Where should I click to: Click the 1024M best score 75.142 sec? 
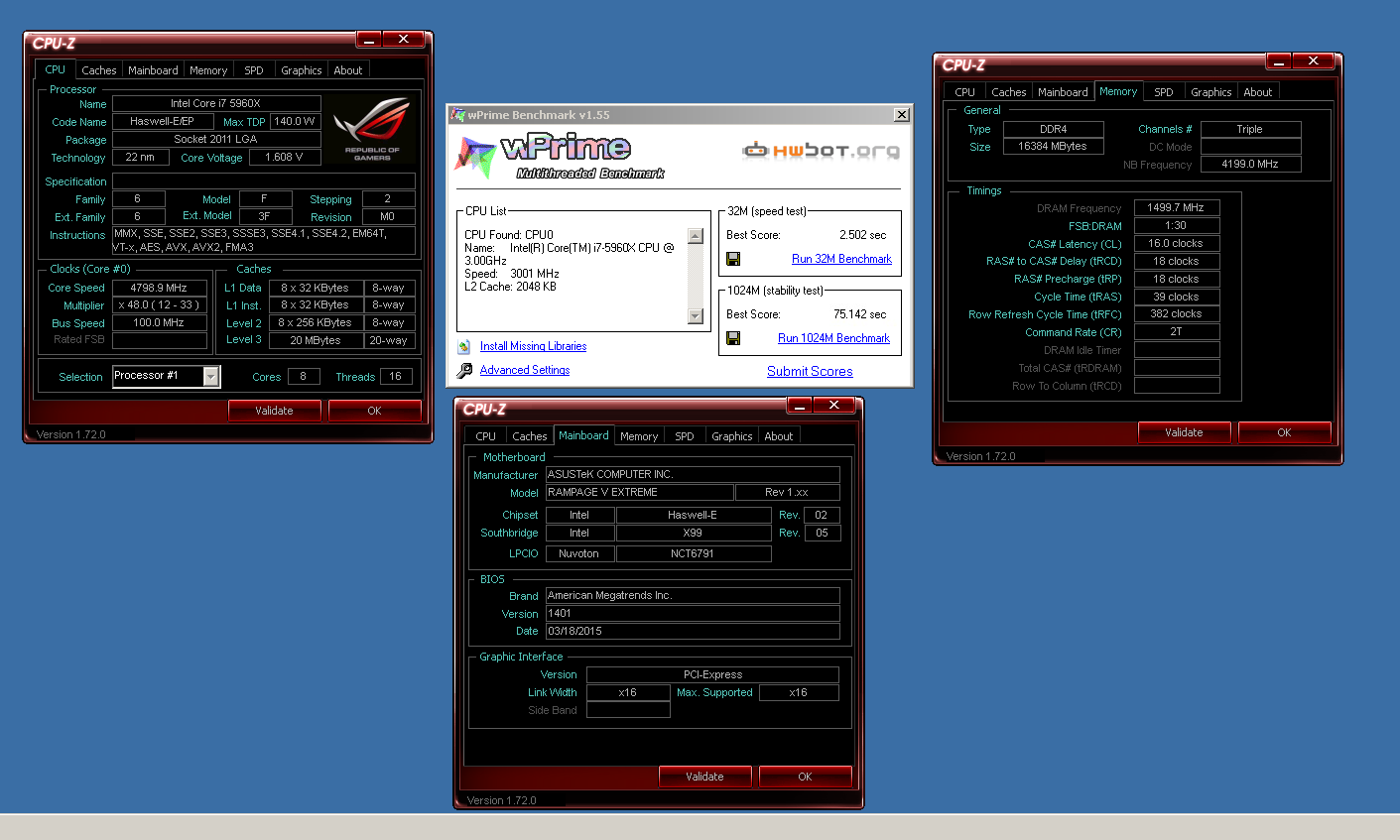(x=860, y=314)
